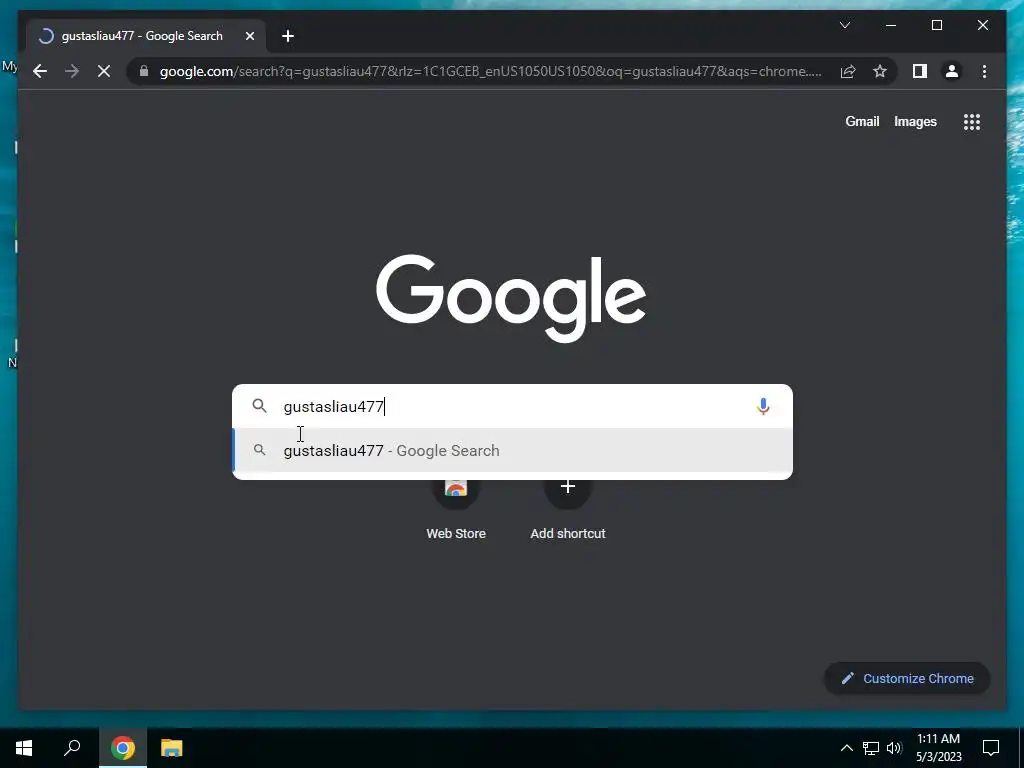Open File Explorer from the taskbar

tap(172, 748)
